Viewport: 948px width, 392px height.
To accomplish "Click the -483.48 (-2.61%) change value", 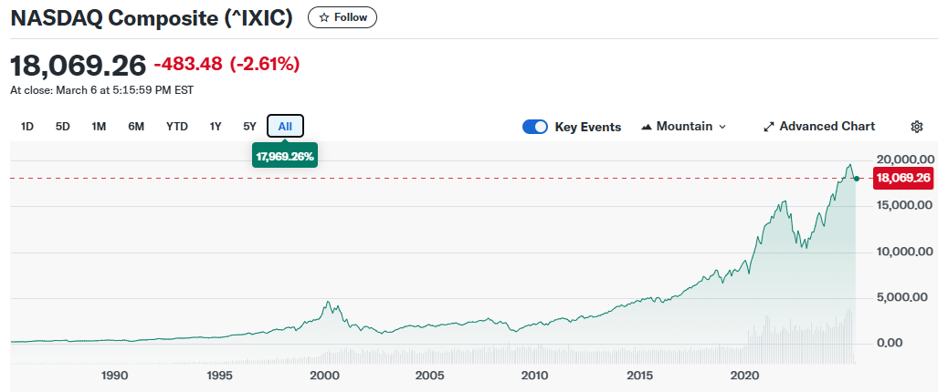I will (x=227, y=64).
